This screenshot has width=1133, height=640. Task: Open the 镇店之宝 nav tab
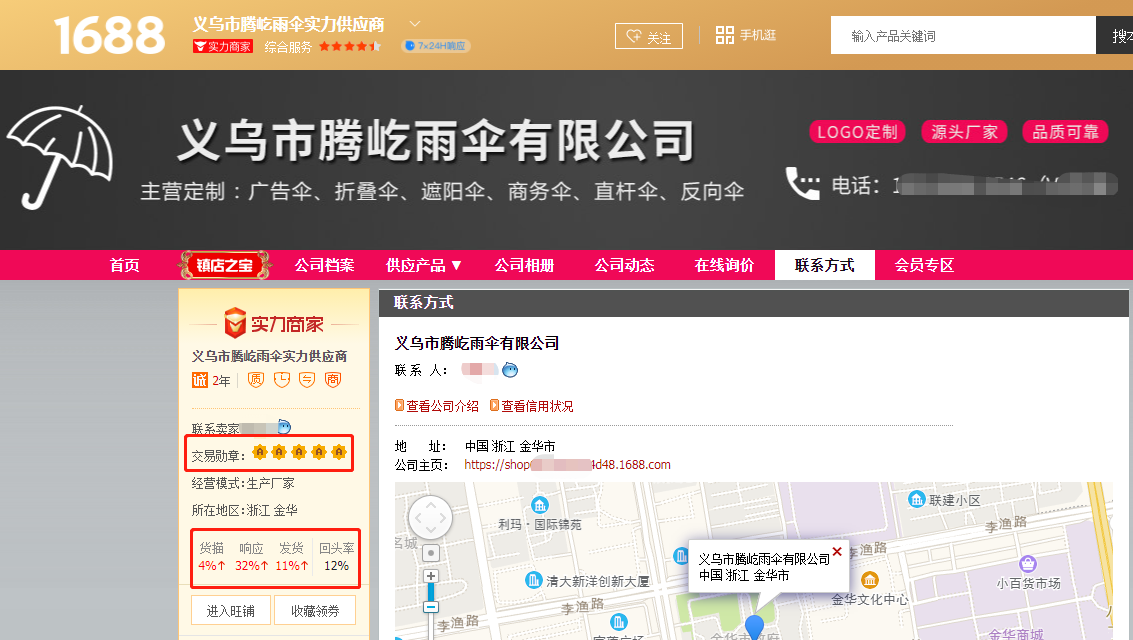coord(224,265)
